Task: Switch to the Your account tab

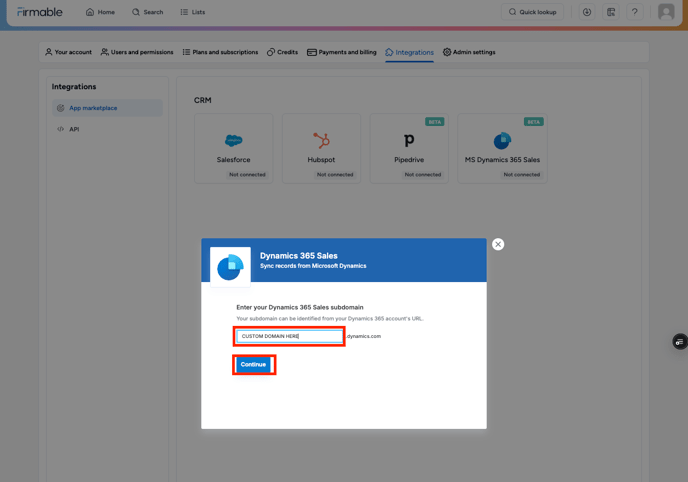Action: 68,52
